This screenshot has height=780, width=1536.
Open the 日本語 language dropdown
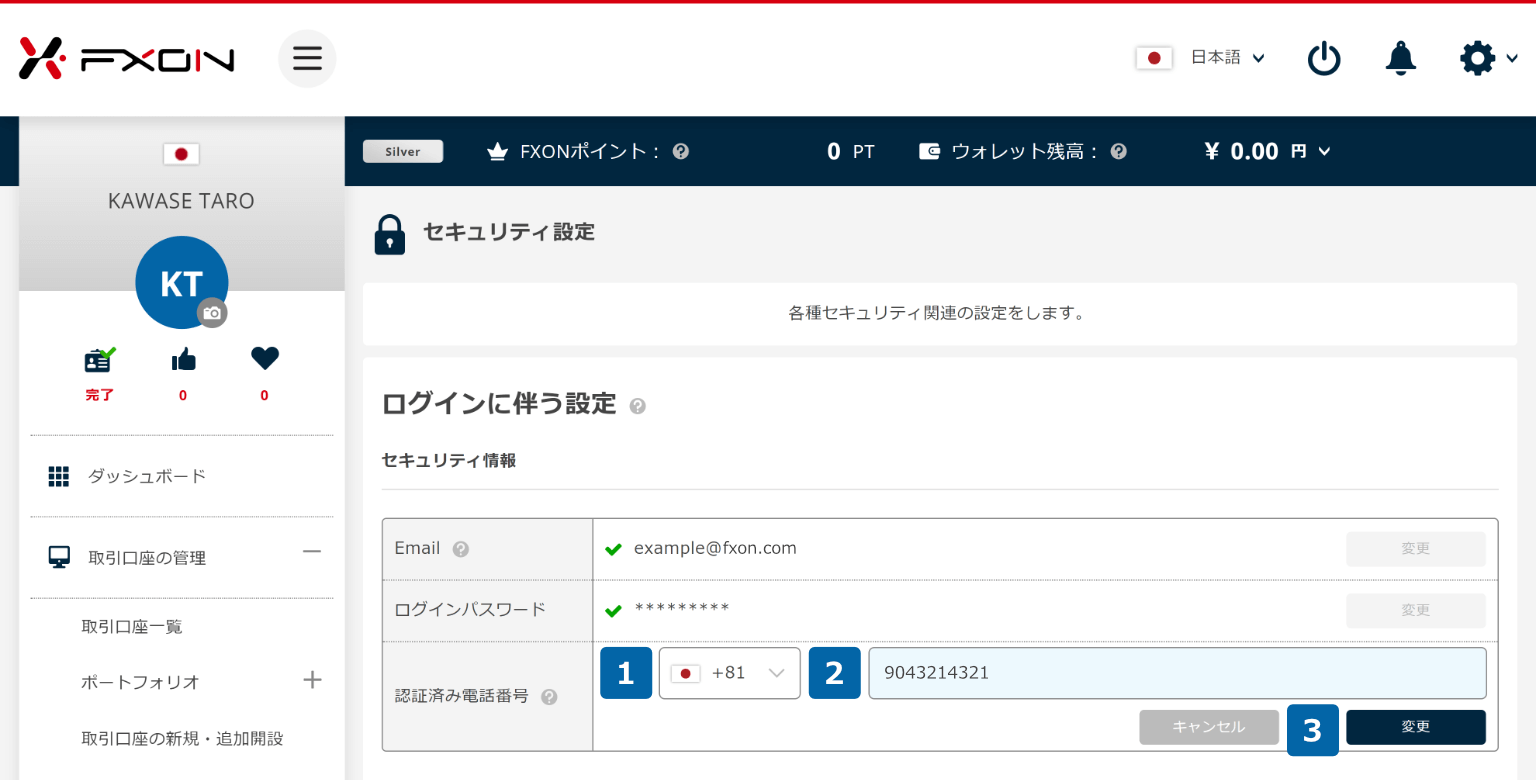[x=1228, y=58]
